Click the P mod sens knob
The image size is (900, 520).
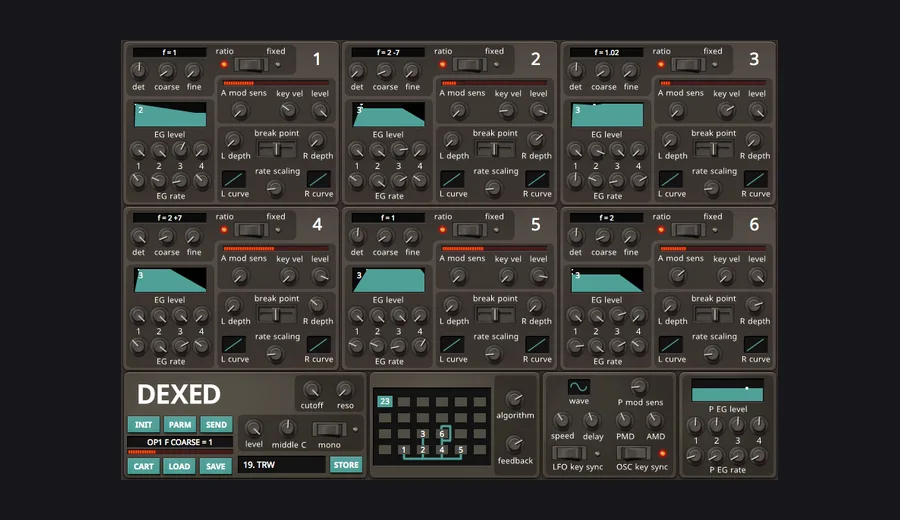click(x=639, y=386)
